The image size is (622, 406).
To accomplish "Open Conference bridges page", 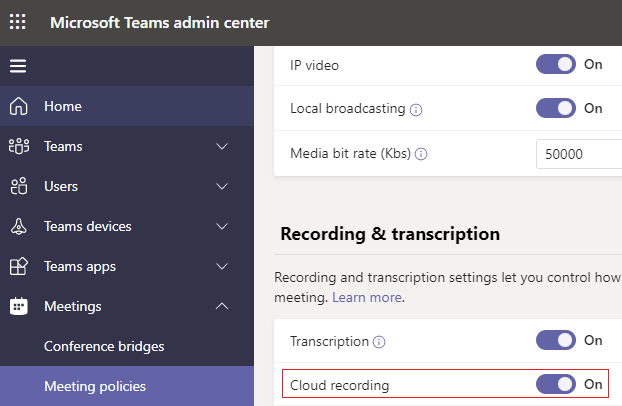I will coord(127,346).
